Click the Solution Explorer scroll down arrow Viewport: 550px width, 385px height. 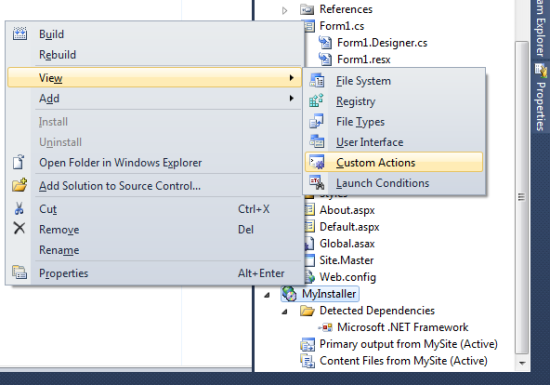coord(522,363)
